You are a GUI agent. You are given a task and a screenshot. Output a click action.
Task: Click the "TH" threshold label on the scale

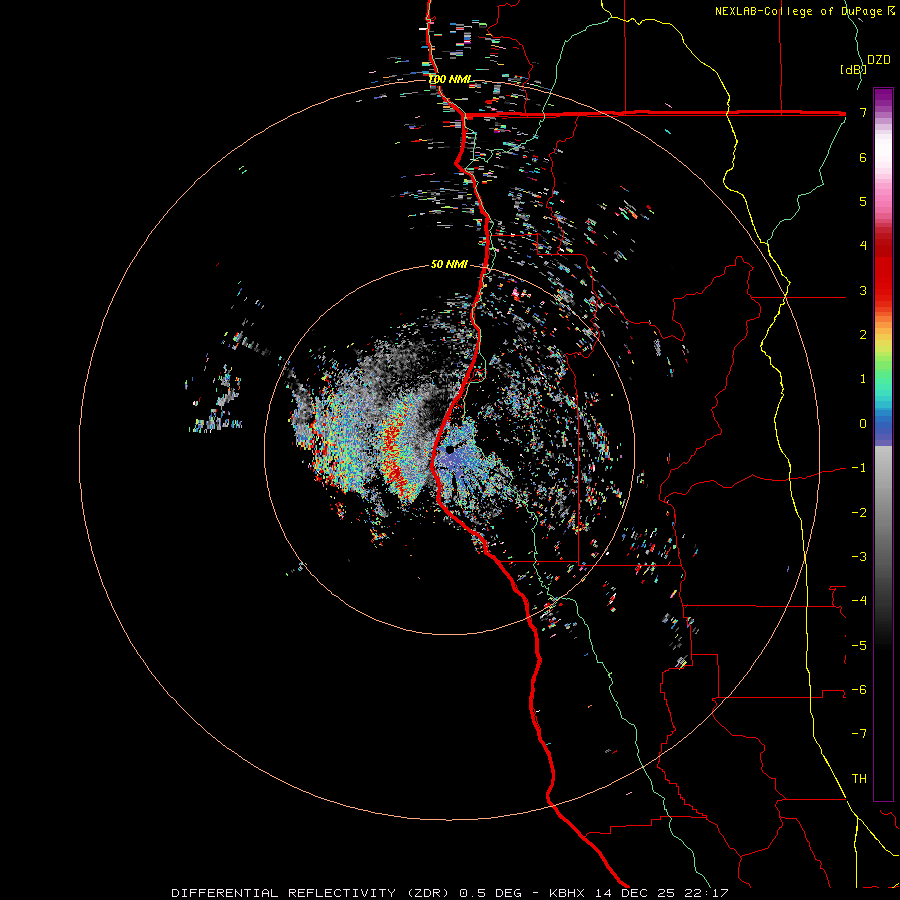click(x=859, y=779)
